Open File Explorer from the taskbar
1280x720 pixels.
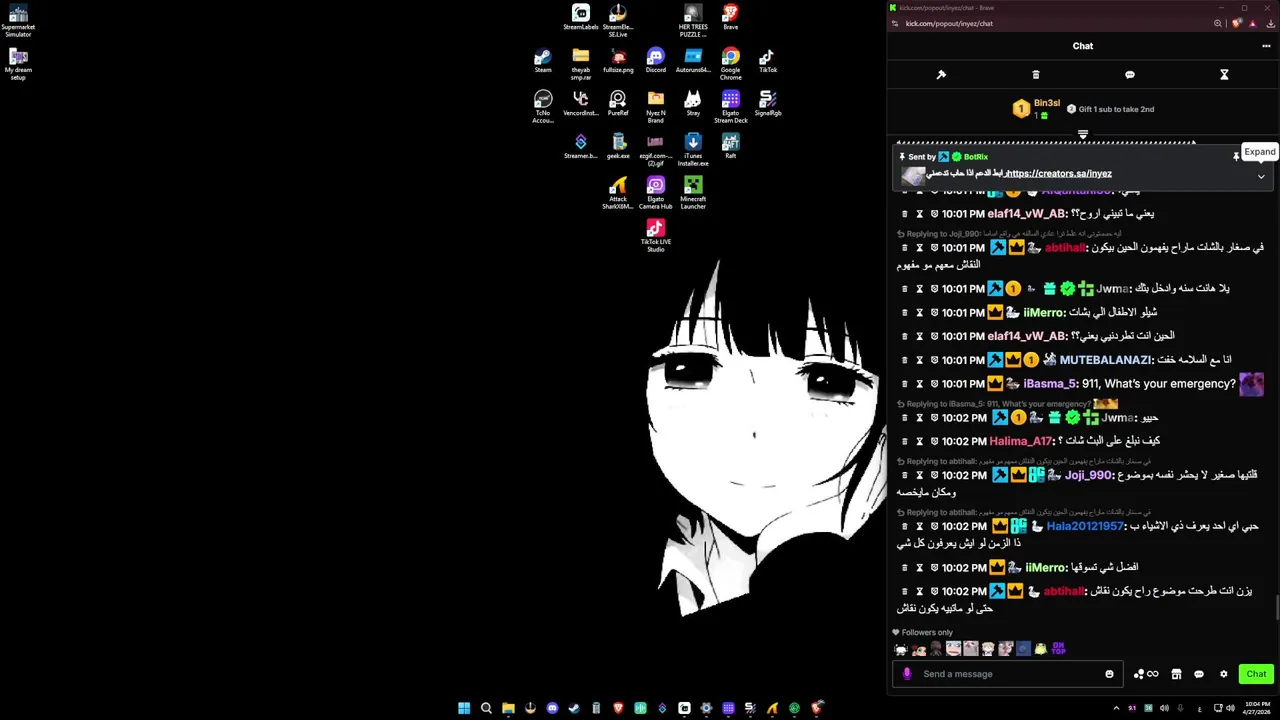point(508,708)
